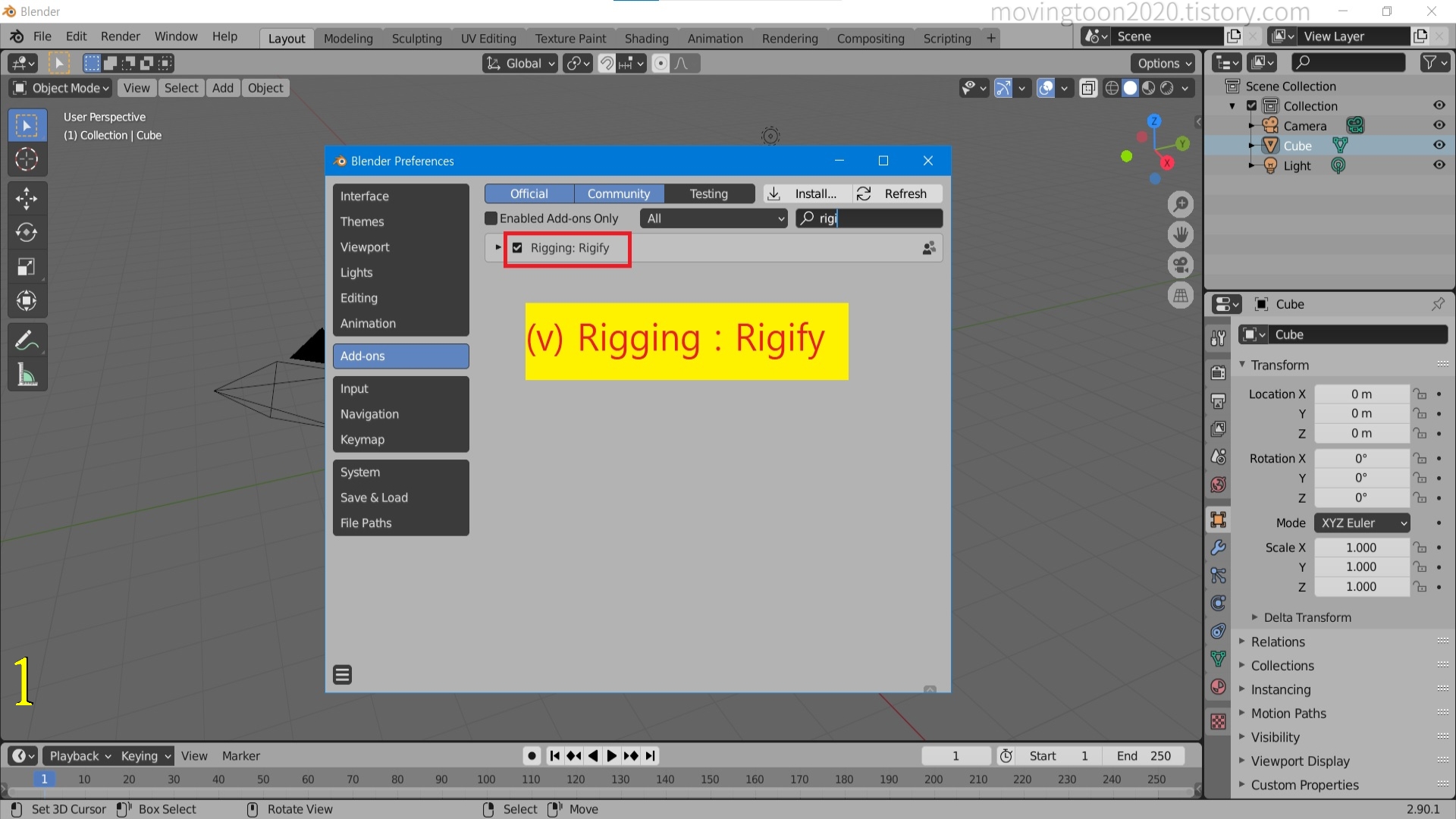The width and height of the screenshot is (1456, 819).
Task: Toggle auto keying record button
Action: [x=532, y=756]
